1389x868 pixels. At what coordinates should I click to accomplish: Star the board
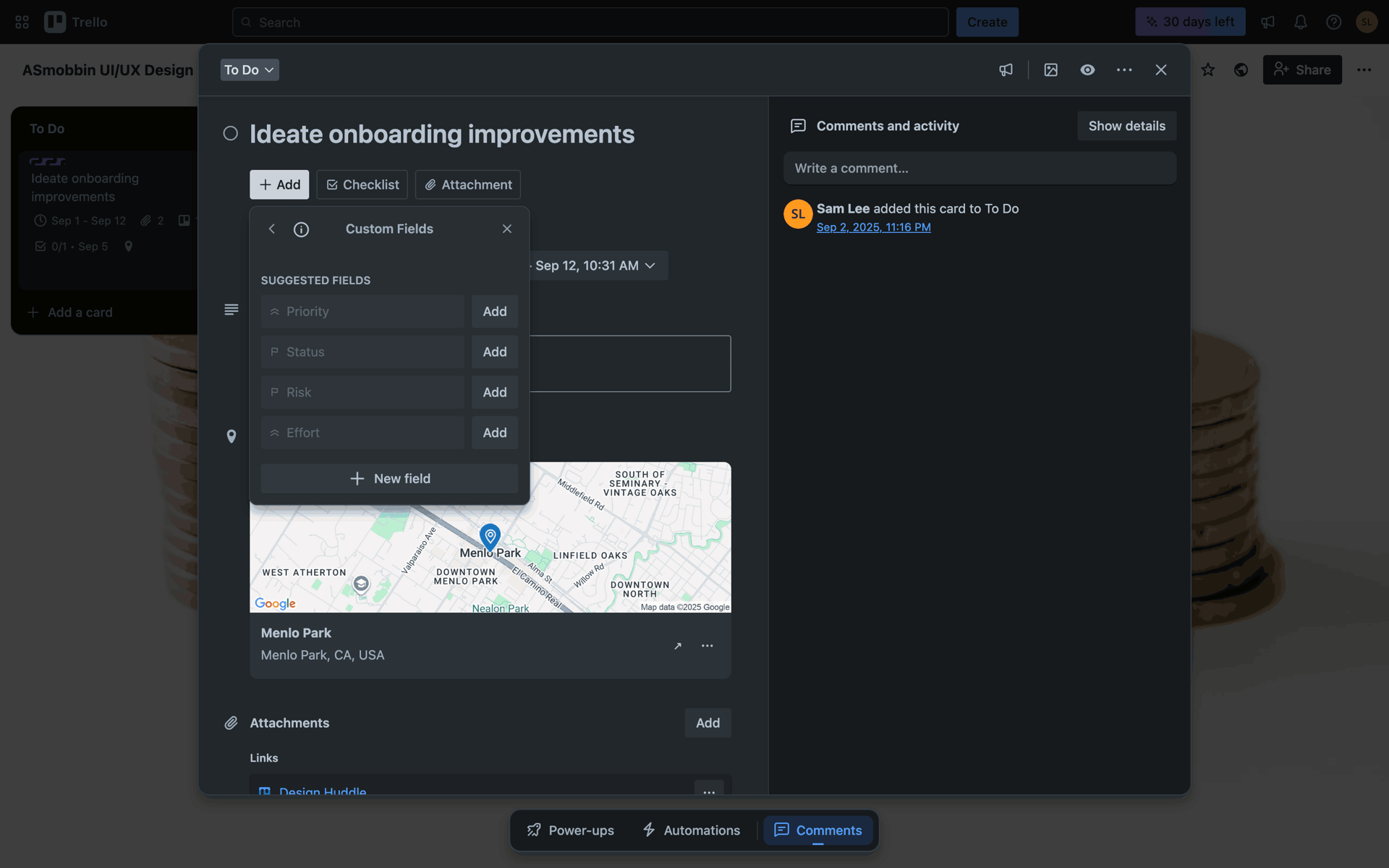1208,69
